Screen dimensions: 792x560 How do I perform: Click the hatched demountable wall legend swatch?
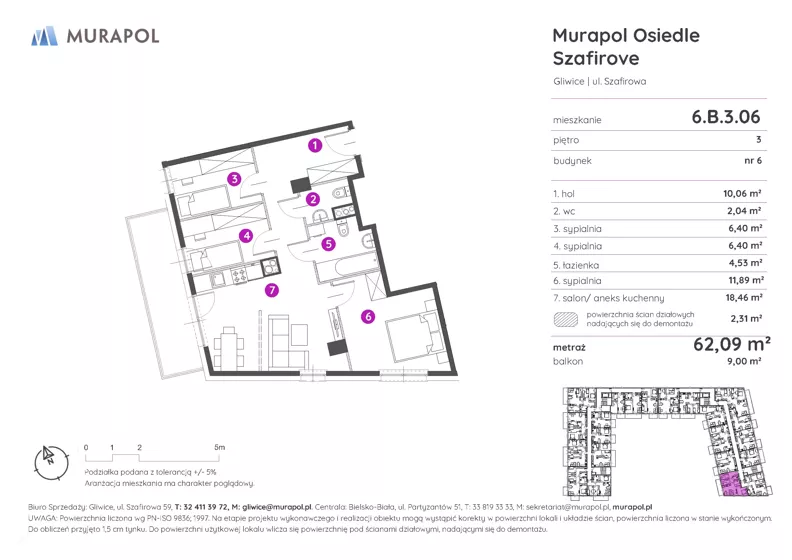pos(566,319)
